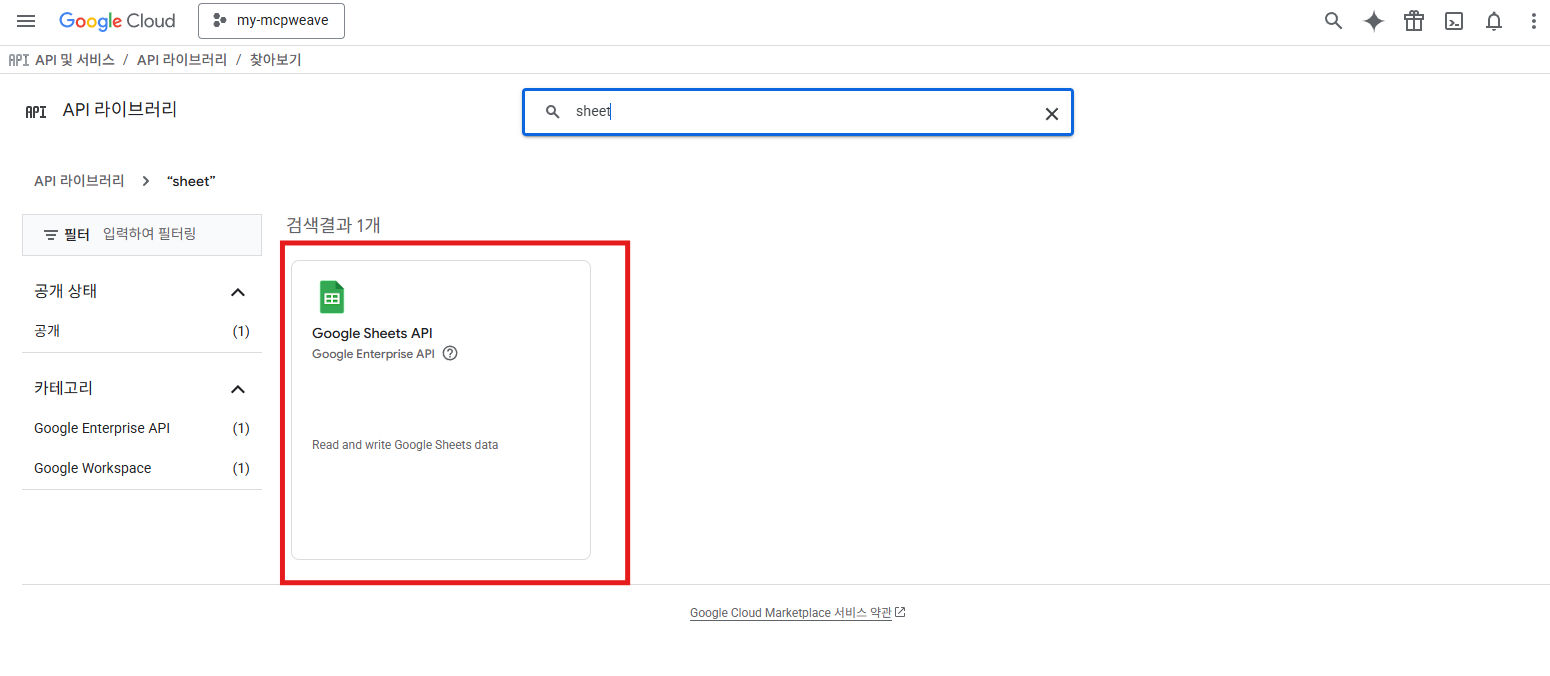Clear the search with the X button
The width and height of the screenshot is (1550, 676).
[1051, 113]
